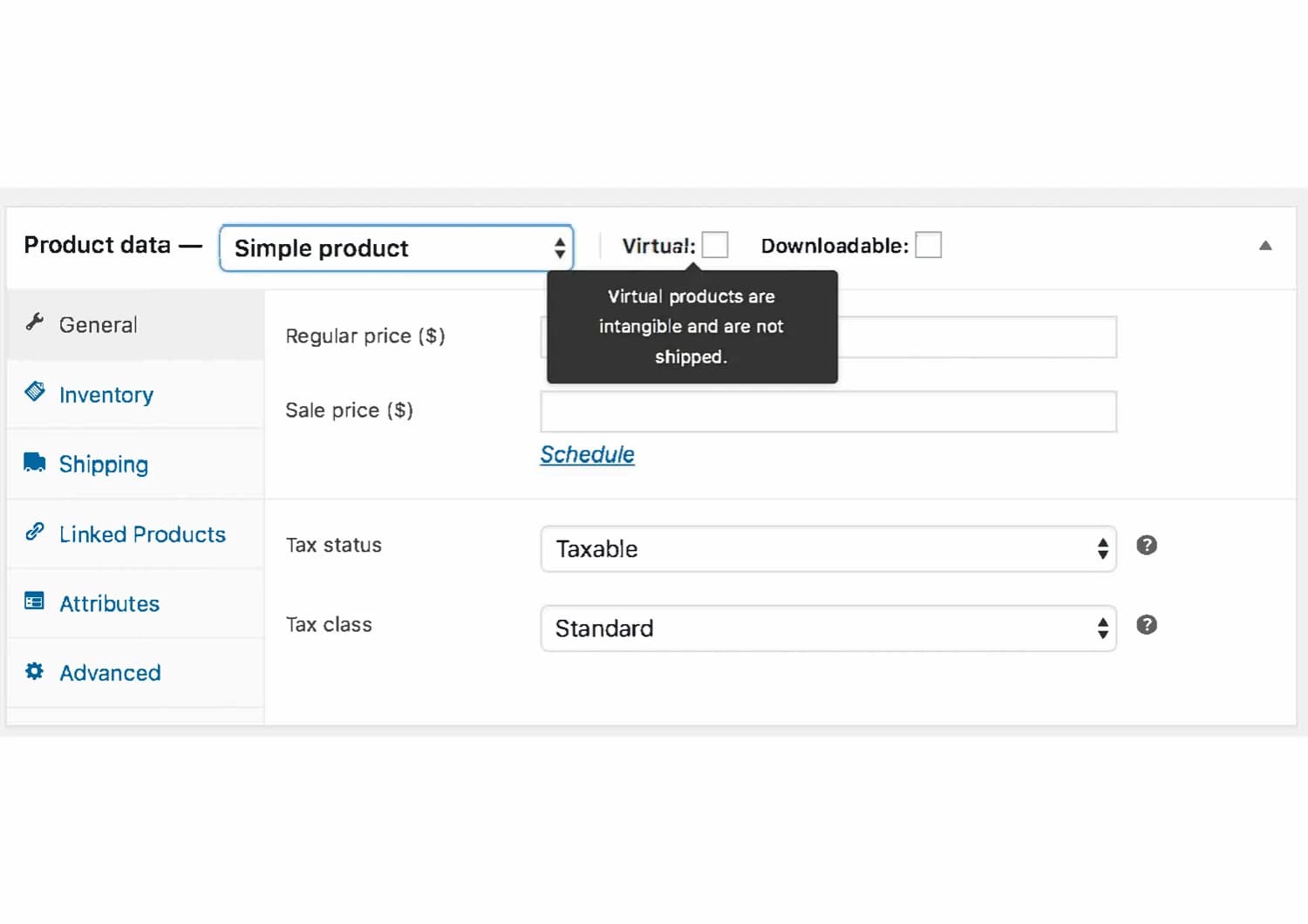Expand the Tax class Standard dropdown
Viewport: 1308px width, 924px height.
(x=828, y=628)
